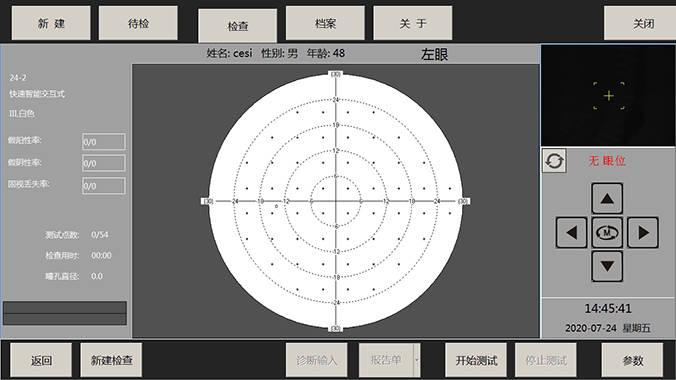Image resolution: width=676 pixels, height=380 pixels.
Task: Expand the 报告单 dropdown arrow
Action: click(416, 360)
